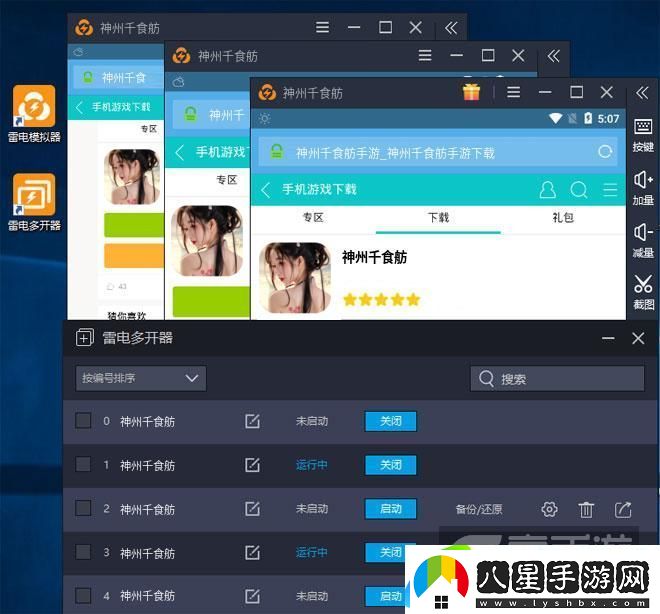The image size is (660, 614).
Task: Tick the checkbox for instance 2
Action: pyautogui.click(x=83, y=508)
